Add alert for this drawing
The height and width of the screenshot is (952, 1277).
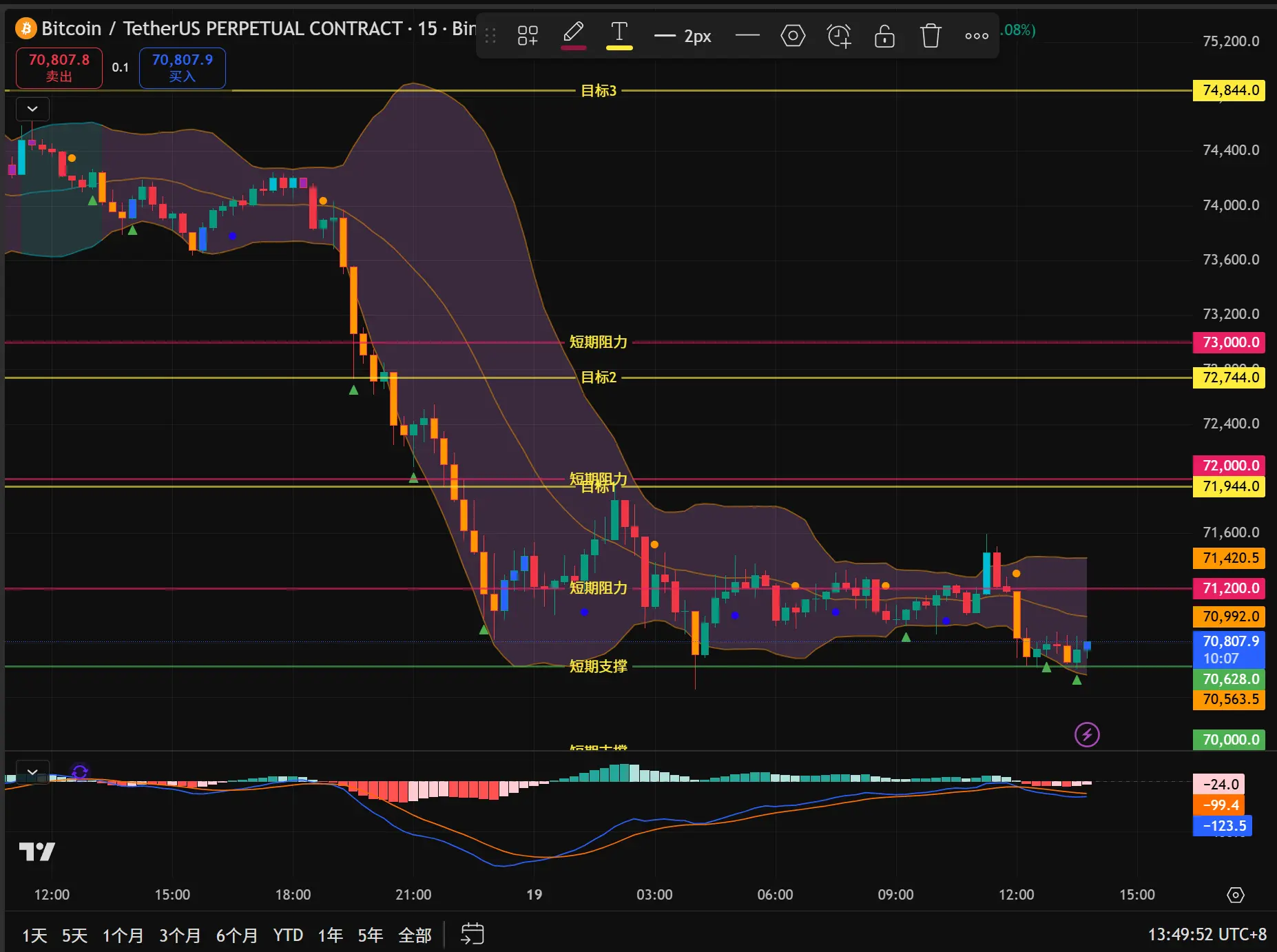point(839,36)
